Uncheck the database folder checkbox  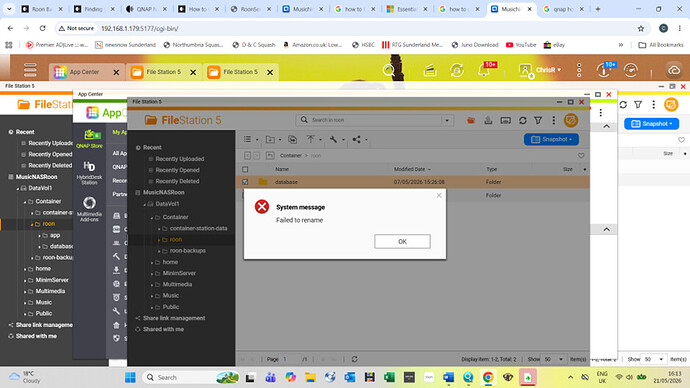[x=245, y=182]
